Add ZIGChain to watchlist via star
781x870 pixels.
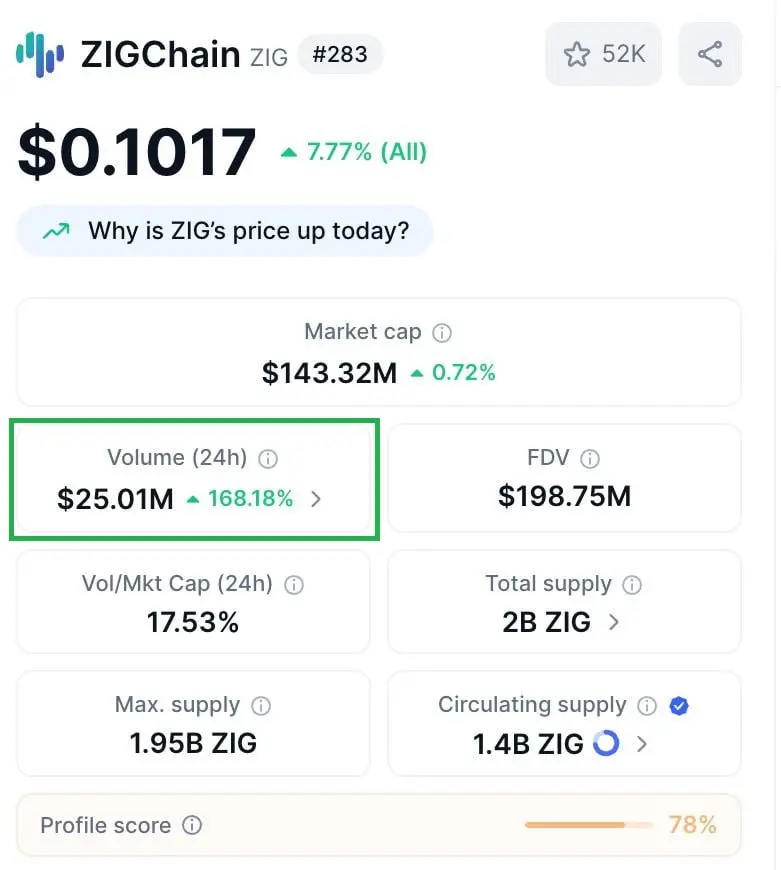(604, 54)
